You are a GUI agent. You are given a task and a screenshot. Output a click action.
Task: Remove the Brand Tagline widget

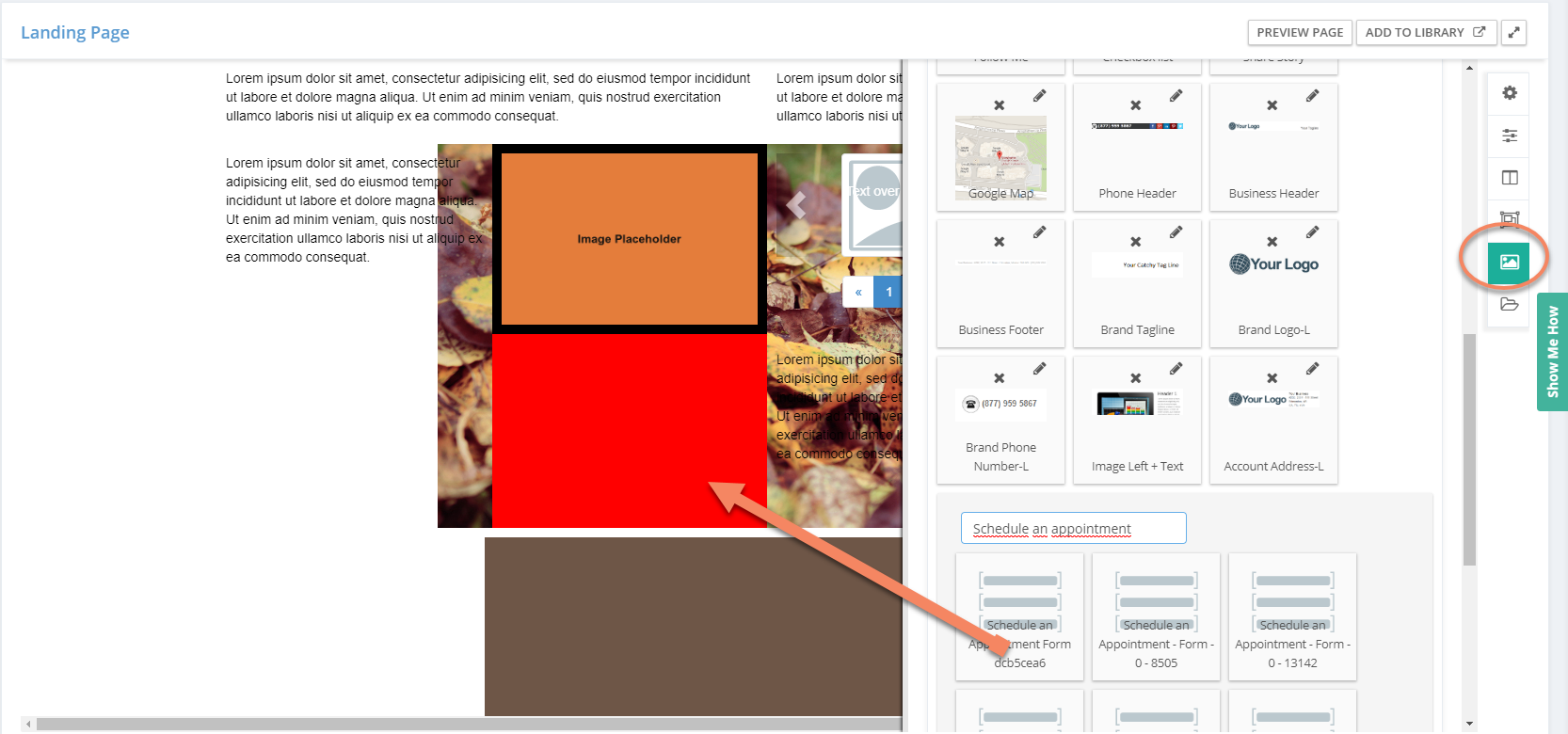1136,242
